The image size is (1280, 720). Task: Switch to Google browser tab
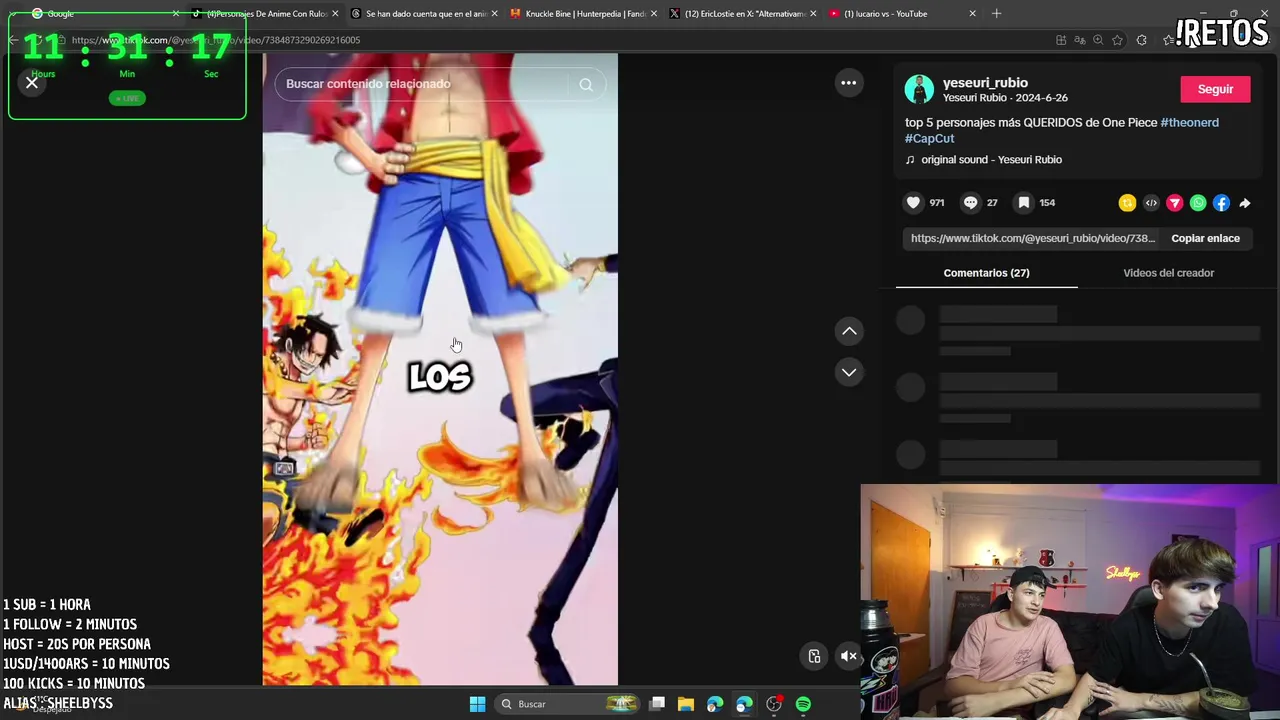tap(104, 13)
